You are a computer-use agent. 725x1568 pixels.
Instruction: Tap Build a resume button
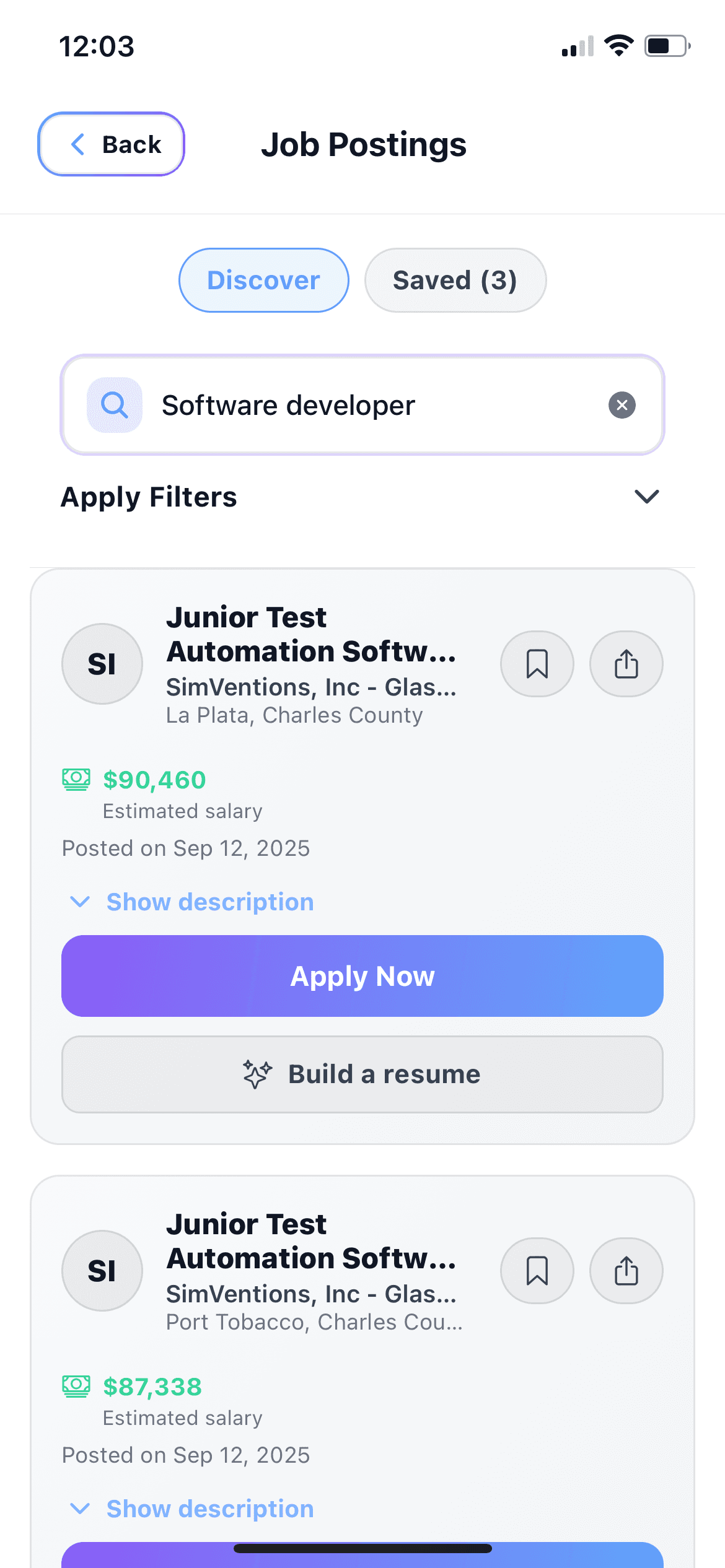coord(362,1074)
